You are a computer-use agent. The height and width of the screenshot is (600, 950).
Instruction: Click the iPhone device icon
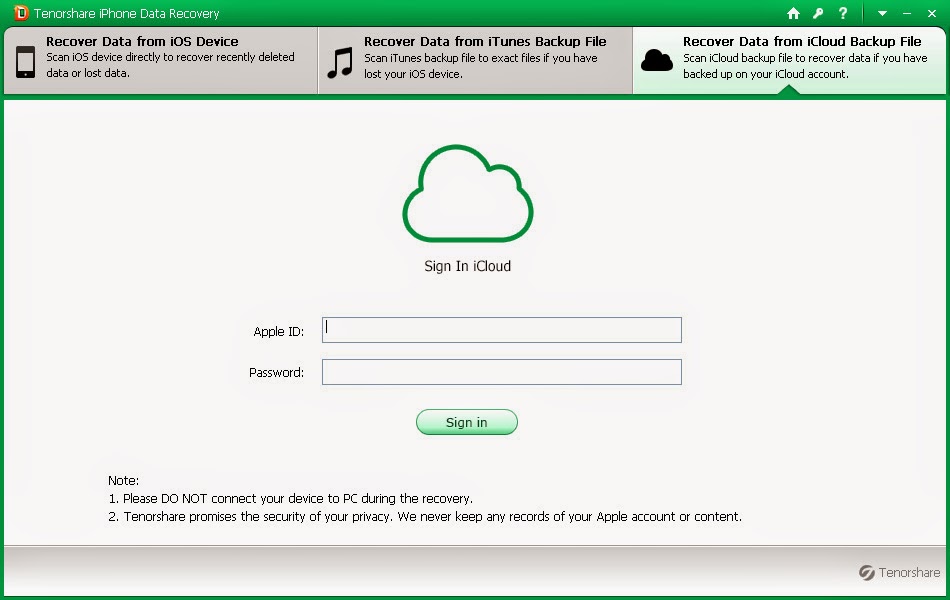coord(25,62)
